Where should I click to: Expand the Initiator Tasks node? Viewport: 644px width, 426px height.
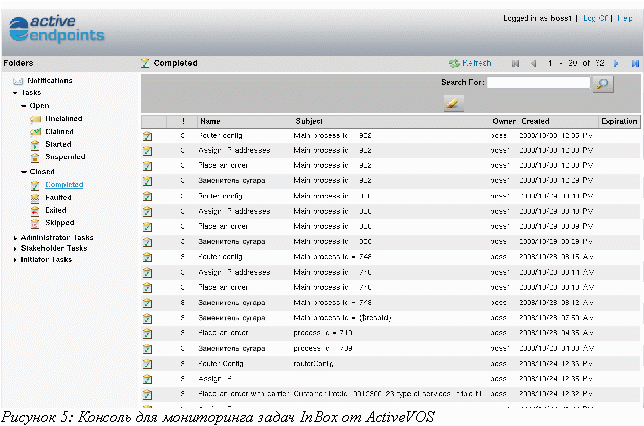click(x=14, y=259)
